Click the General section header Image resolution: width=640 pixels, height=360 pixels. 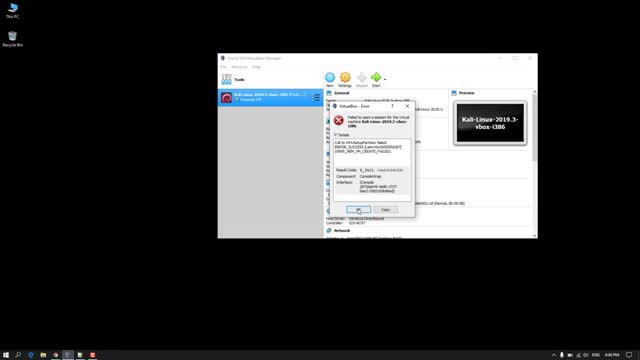point(342,93)
